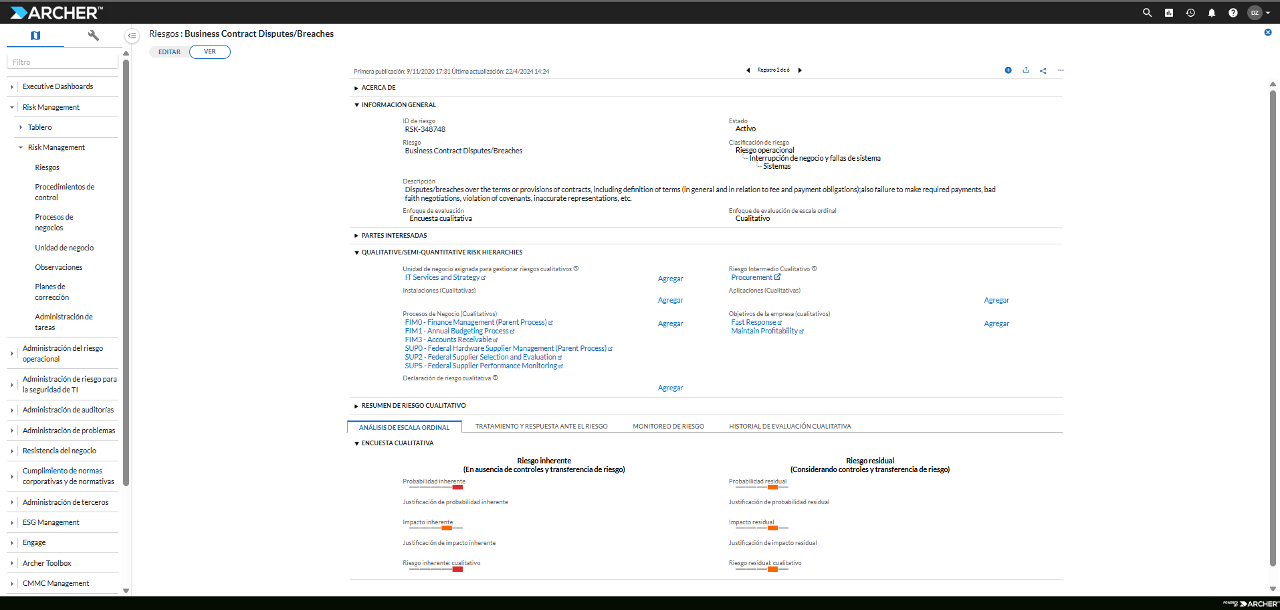Open the Monitoreo de Riesgo tab
Screen dimensions: 1280x610
668,426
